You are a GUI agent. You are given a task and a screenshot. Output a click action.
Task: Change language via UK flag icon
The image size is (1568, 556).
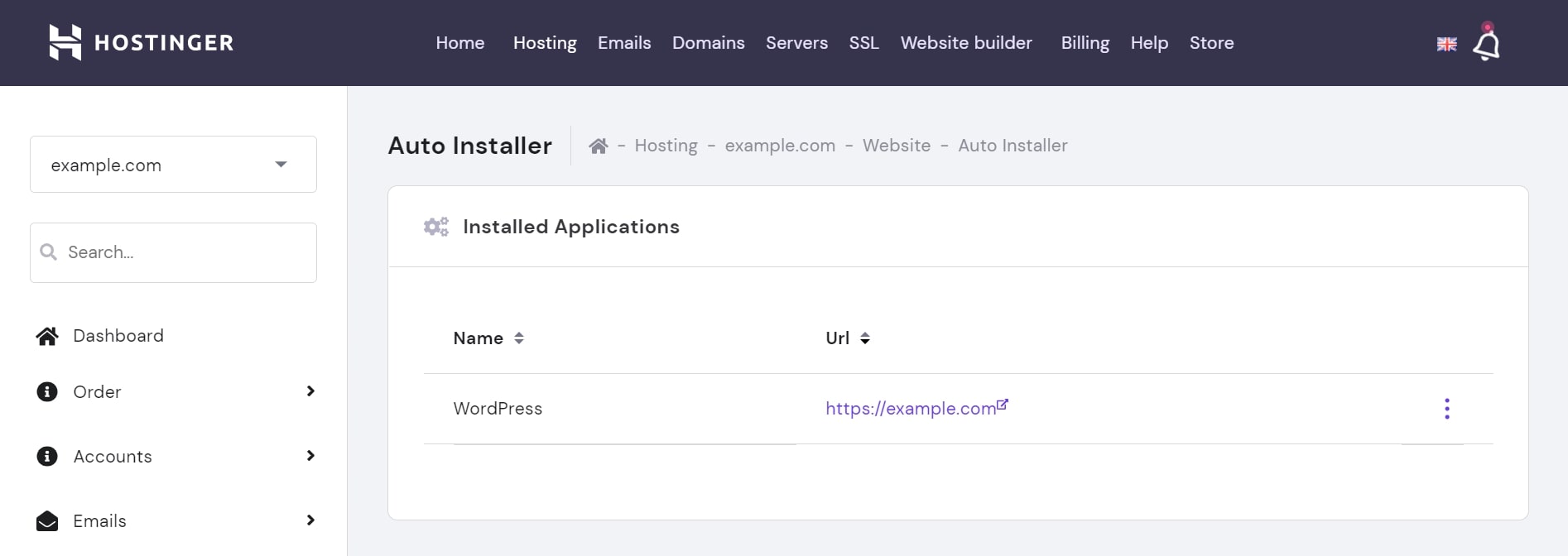(x=1446, y=44)
